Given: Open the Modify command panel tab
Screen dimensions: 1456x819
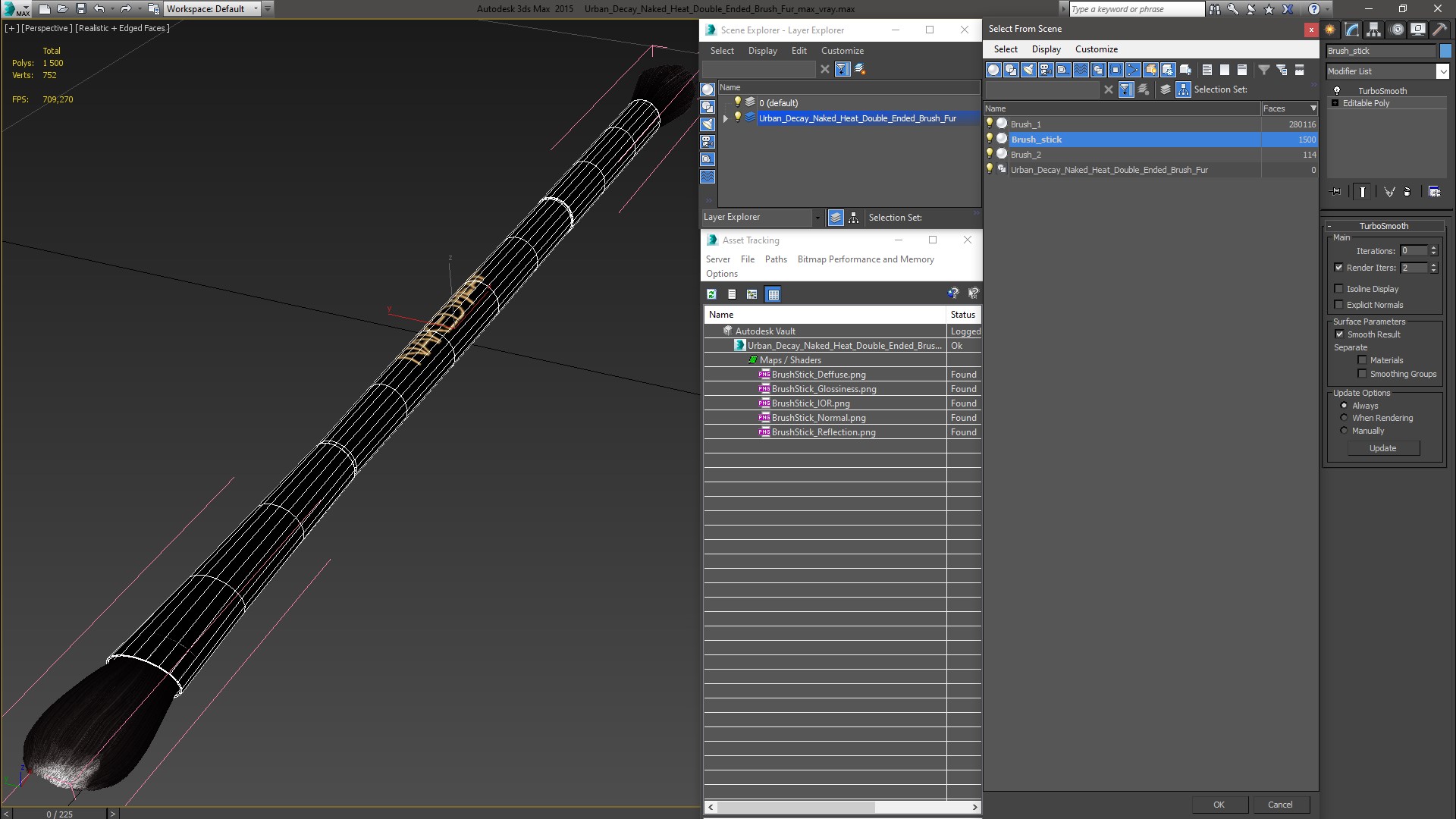Looking at the screenshot, I should pos(1352,30).
